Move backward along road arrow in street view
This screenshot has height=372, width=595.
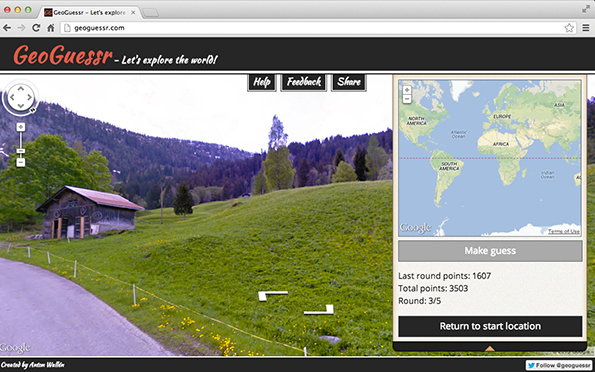point(319,310)
